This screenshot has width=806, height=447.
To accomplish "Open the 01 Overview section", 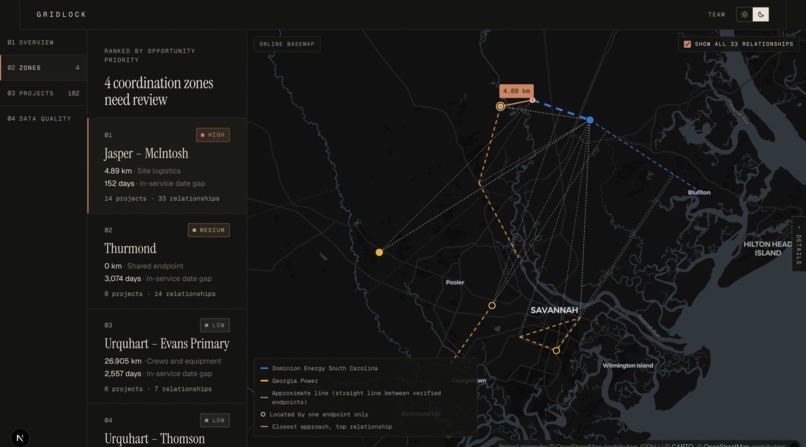I will tap(44, 42).
